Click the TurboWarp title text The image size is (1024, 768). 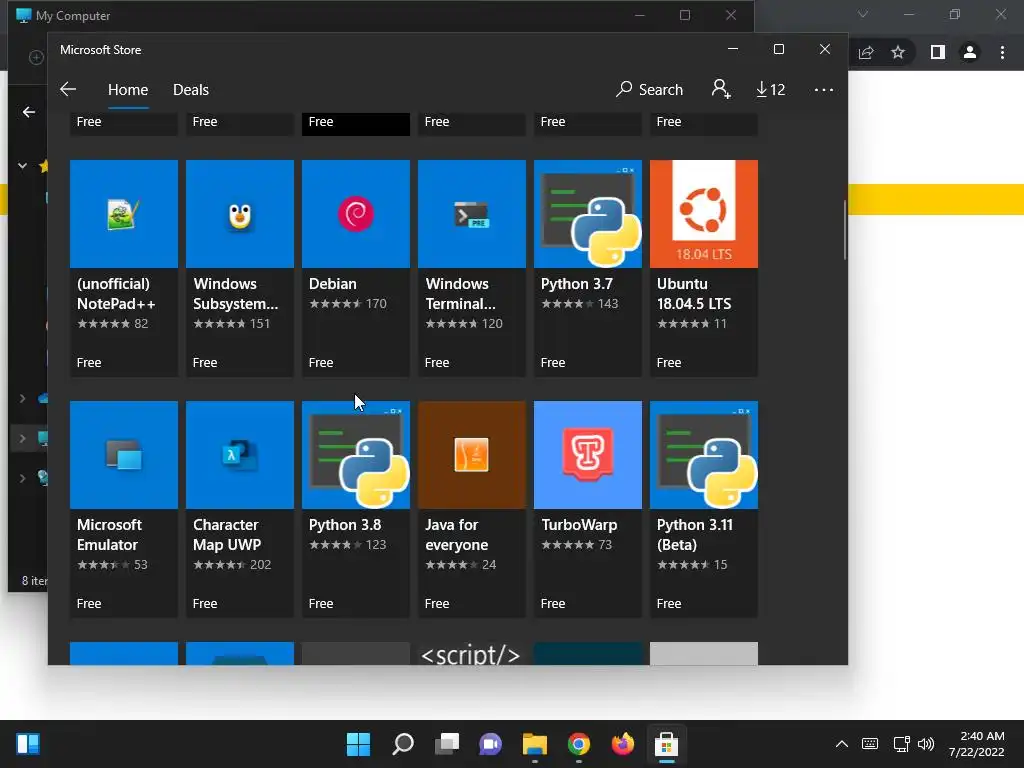point(579,525)
